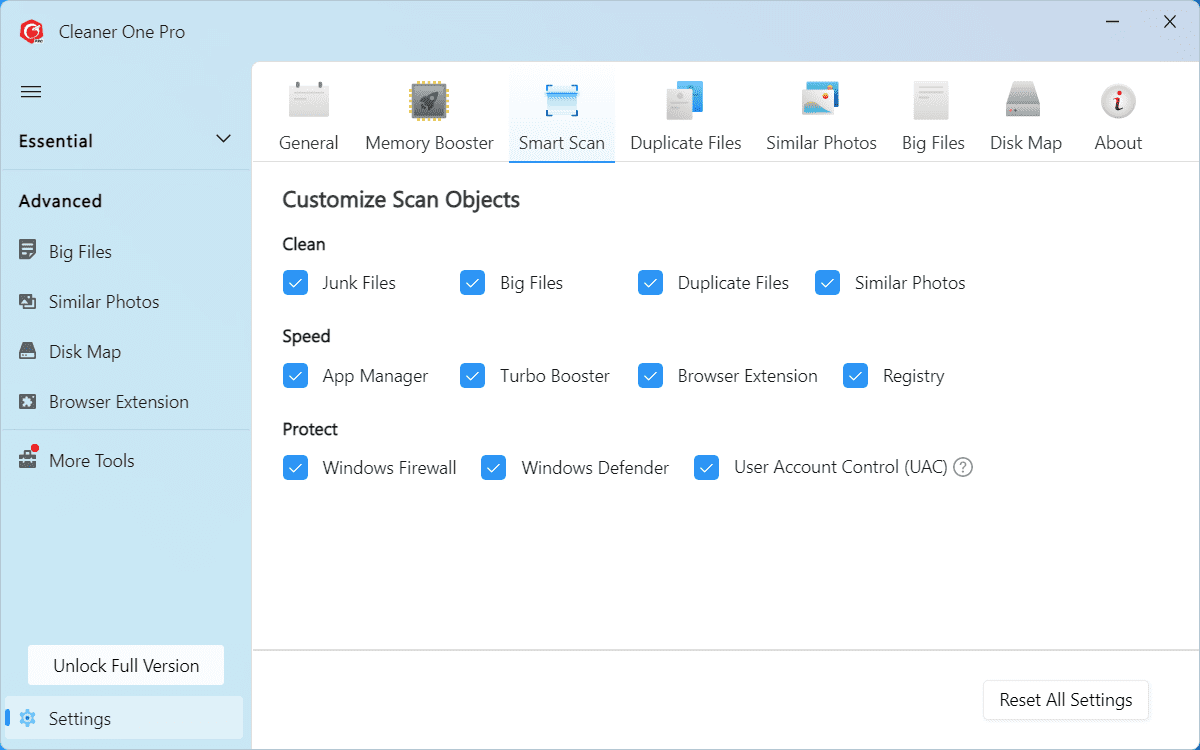Click the Customize Scan Objects heading
Screen dimensions: 1200x750
point(401,200)
